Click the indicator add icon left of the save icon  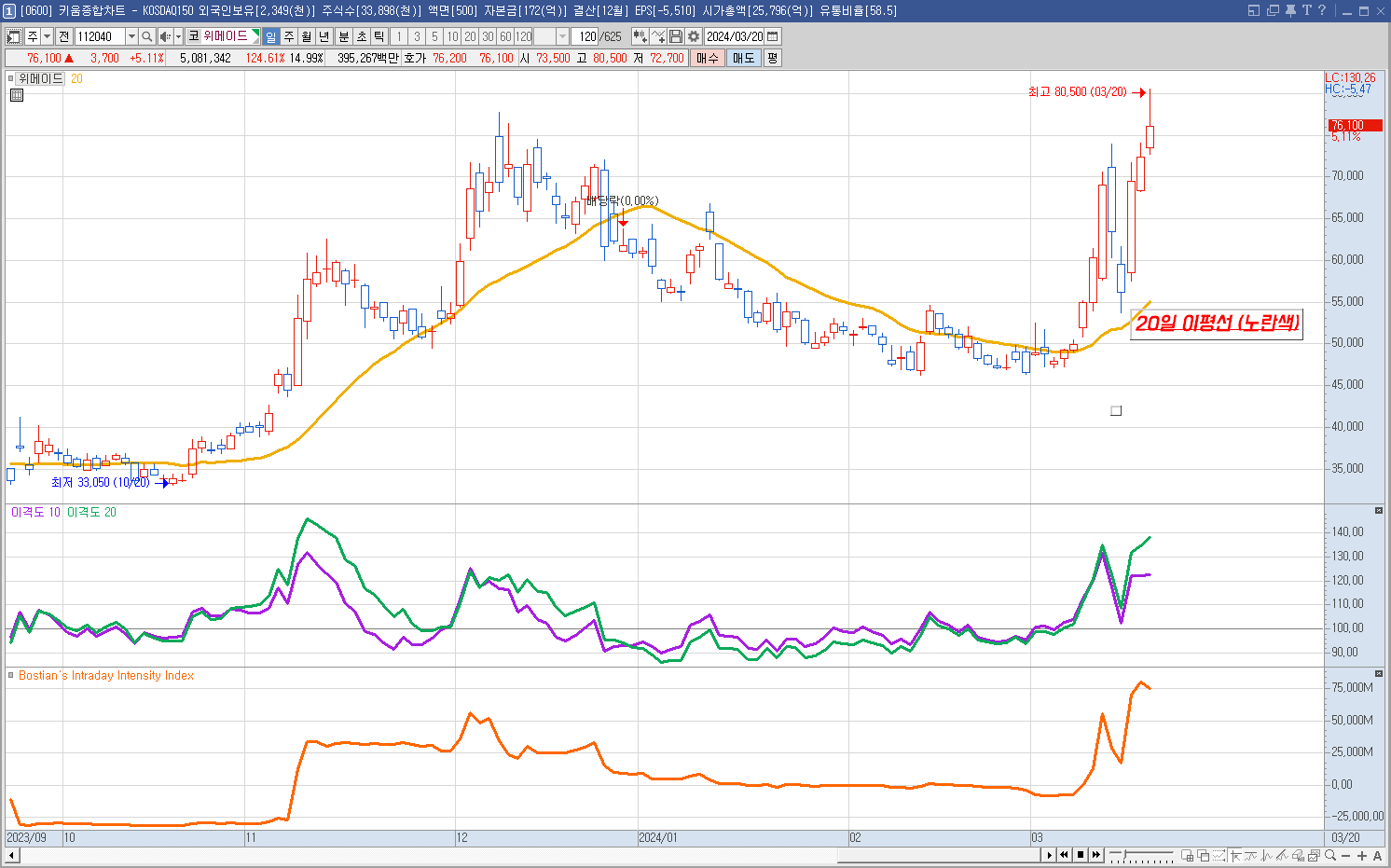point(640,36)
